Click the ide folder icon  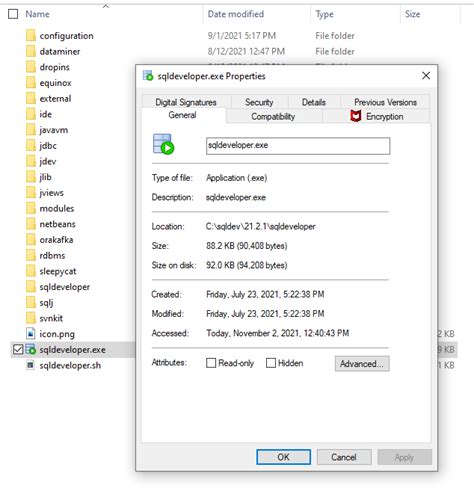31,114
